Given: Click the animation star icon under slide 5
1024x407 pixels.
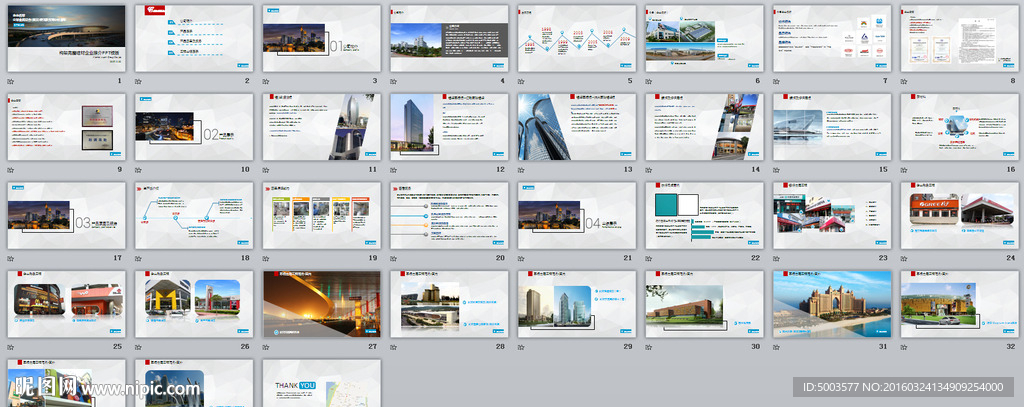Looking at the screenshot, I should (521, 81).
